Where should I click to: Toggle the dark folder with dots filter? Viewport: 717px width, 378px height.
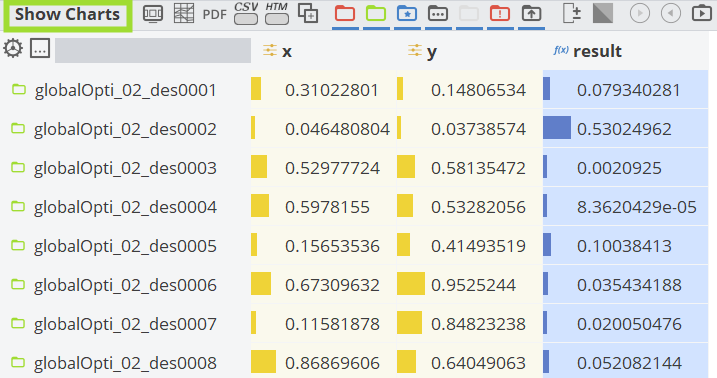[438, 14]
